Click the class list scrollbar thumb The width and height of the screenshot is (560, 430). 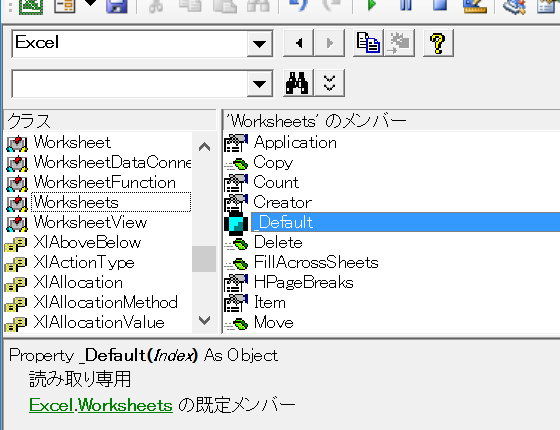[204, 259]
